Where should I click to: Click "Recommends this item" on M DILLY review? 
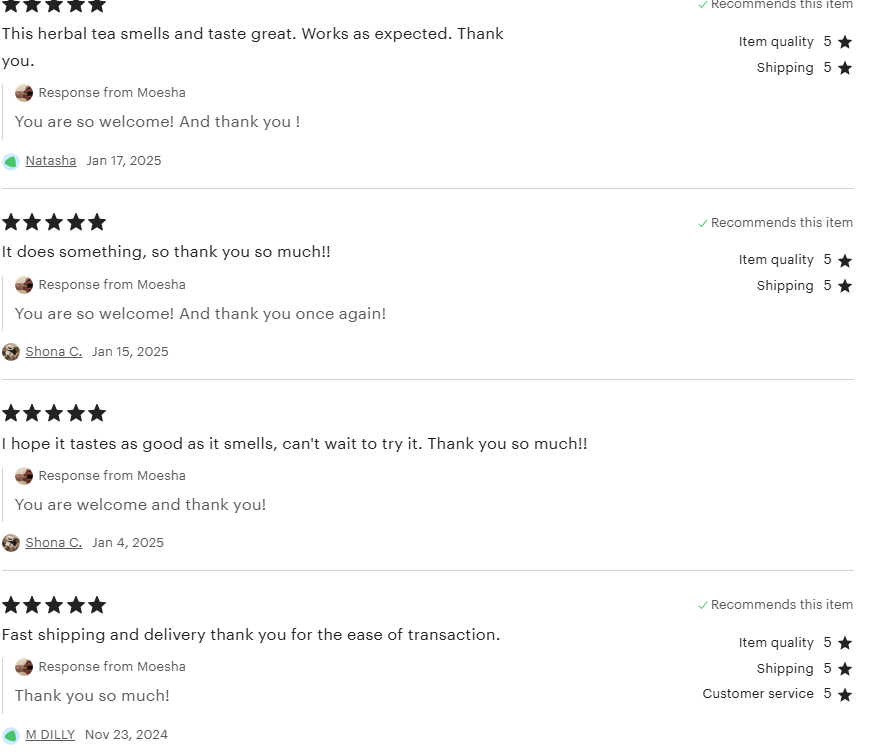[x=781, y=605]
